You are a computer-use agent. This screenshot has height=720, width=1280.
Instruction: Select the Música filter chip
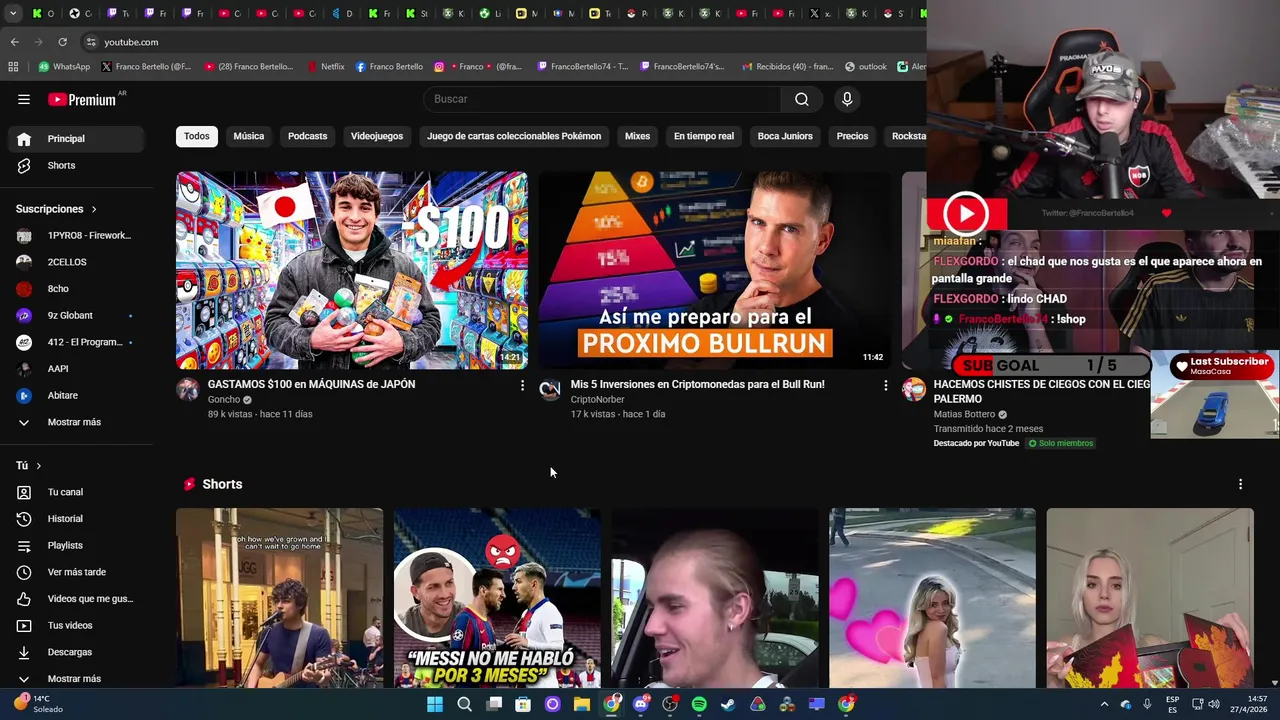249,136
